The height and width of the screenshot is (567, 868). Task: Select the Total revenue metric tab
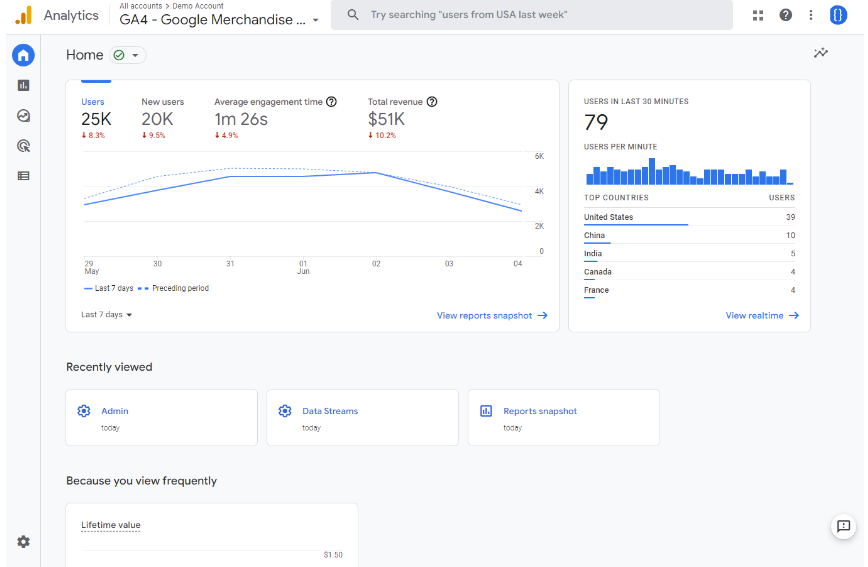pos(402,118)
